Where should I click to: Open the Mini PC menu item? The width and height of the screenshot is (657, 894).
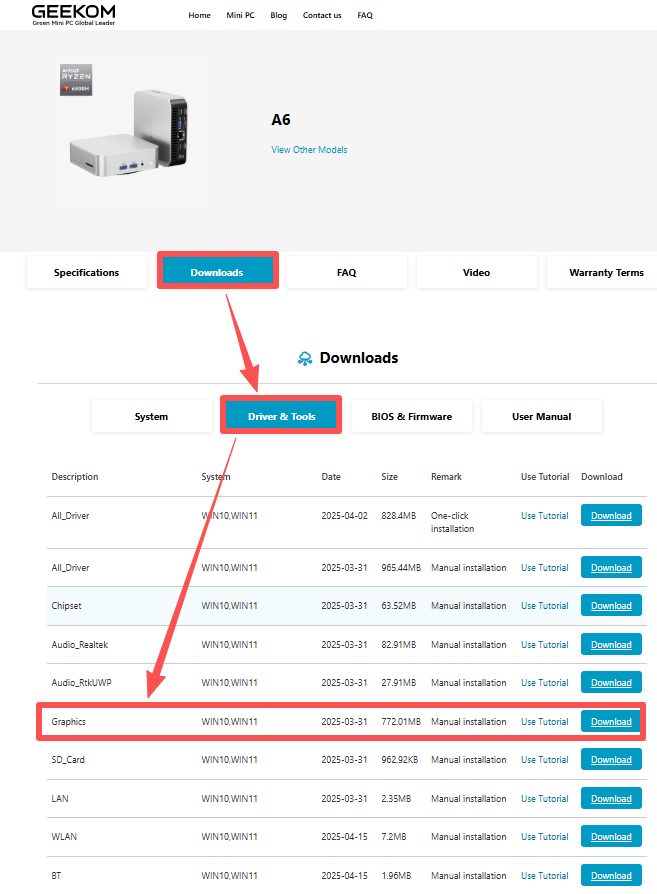coord(240,15)
